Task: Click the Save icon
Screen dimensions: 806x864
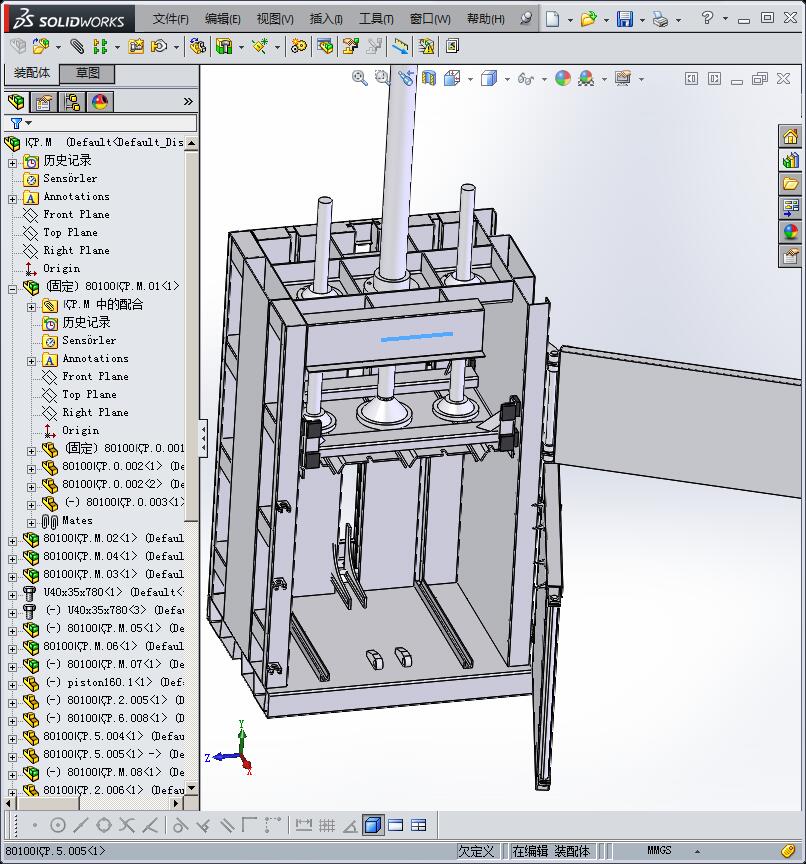Action: [x=625, y=19]
